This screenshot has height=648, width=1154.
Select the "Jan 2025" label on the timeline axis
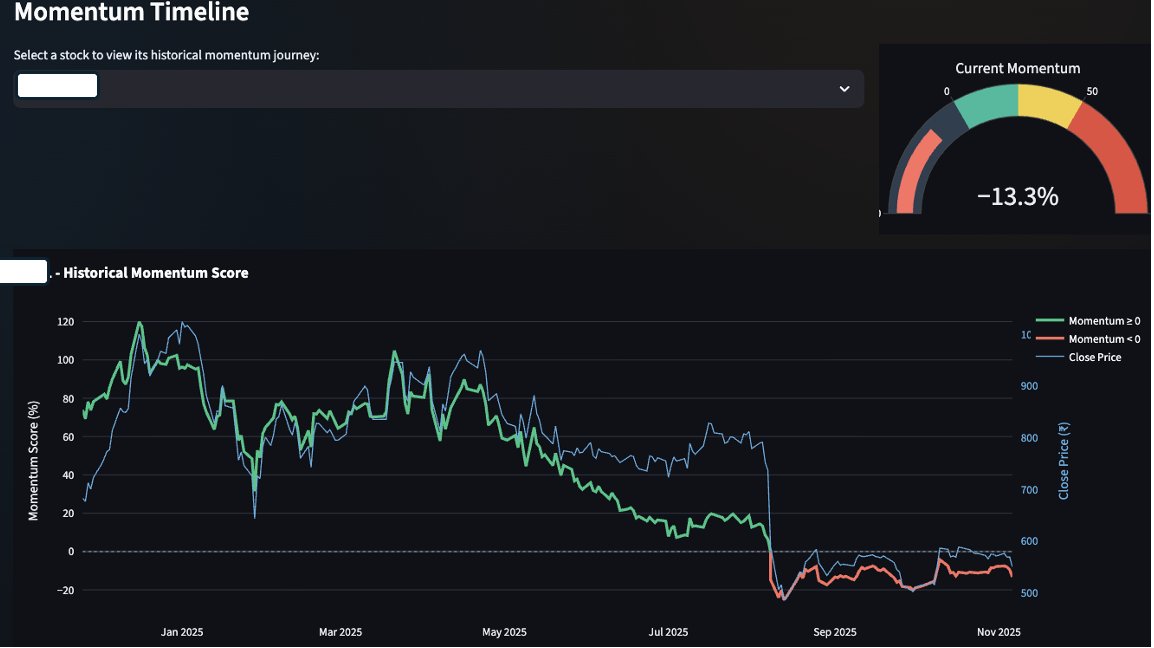coord(181,632)
